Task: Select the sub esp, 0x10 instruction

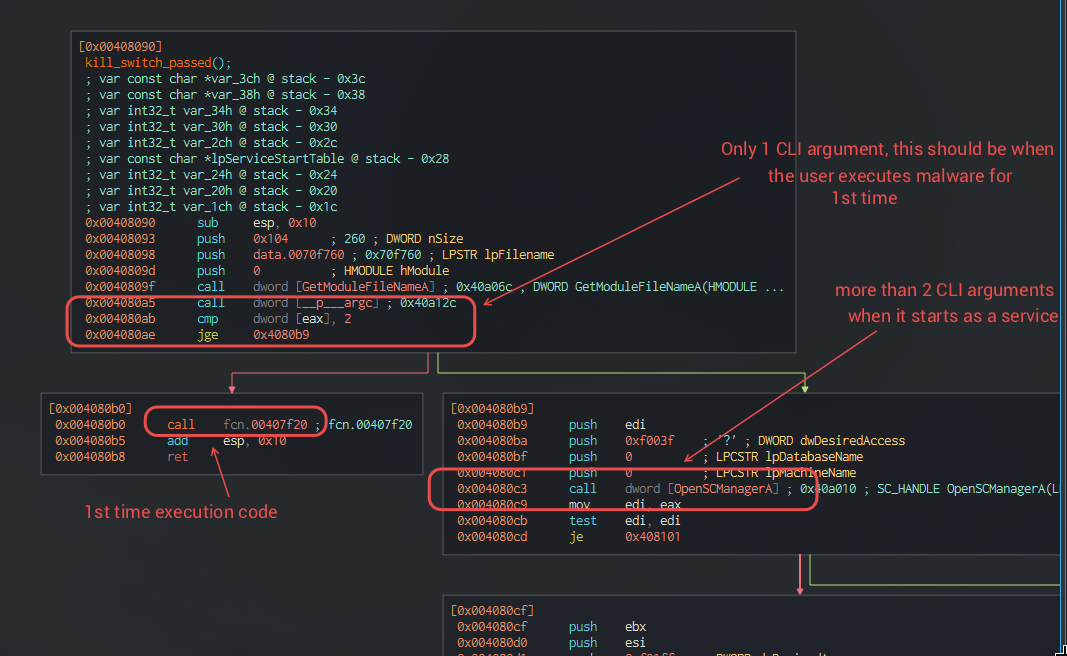Action: [201, 223]
